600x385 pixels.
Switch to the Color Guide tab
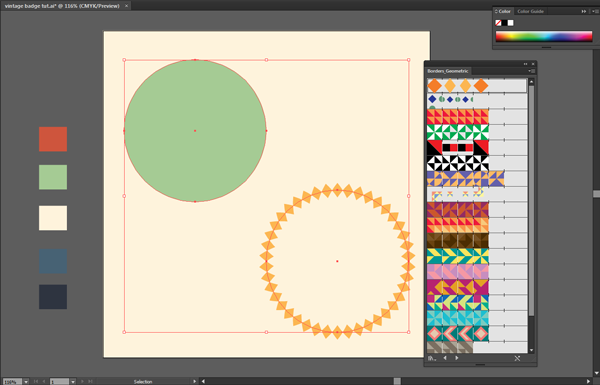tap(530, 11)
